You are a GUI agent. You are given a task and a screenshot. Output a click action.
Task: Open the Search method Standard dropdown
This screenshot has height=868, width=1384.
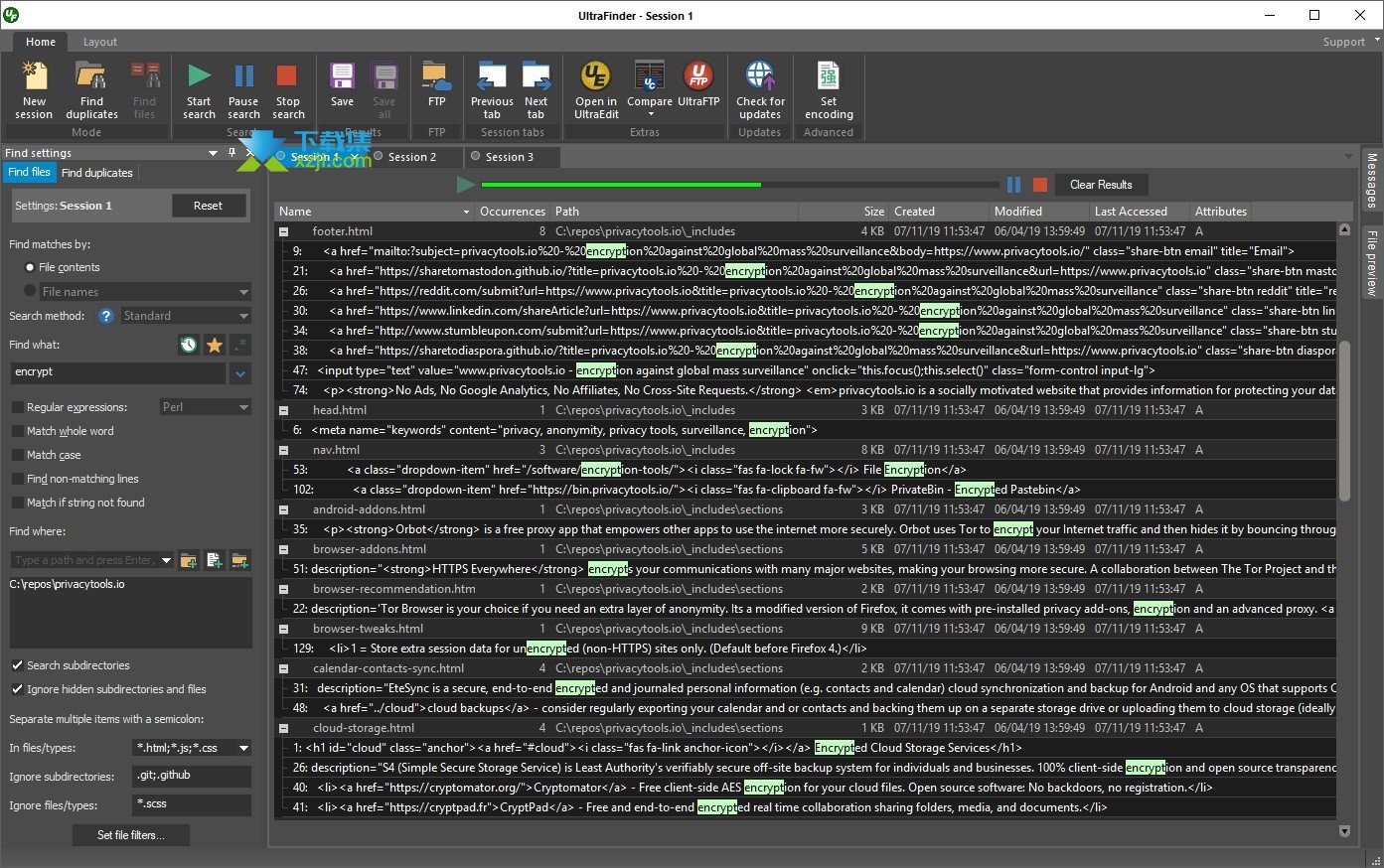coord(186,316)
